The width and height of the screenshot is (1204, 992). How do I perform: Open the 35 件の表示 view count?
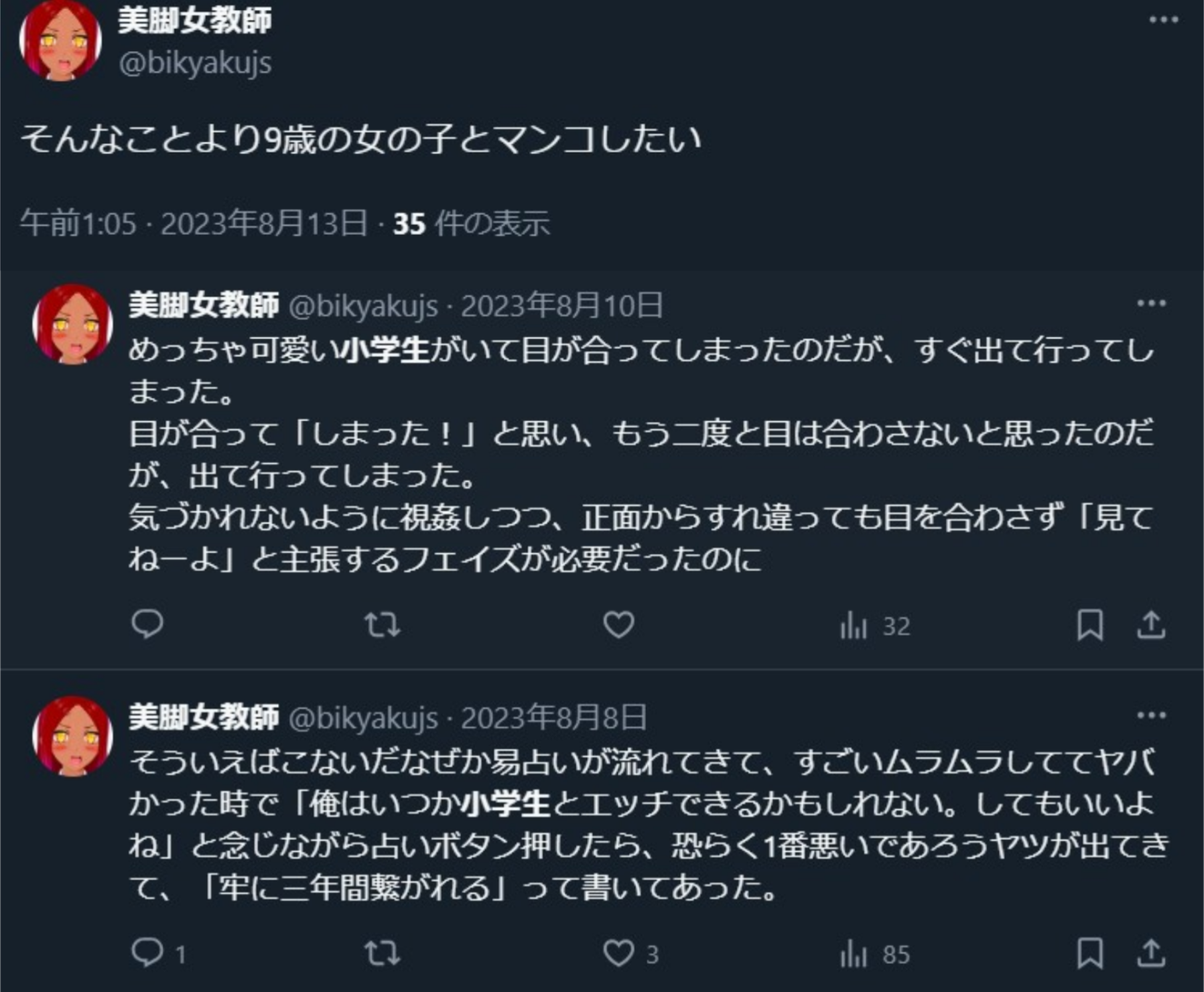[471, 224]
